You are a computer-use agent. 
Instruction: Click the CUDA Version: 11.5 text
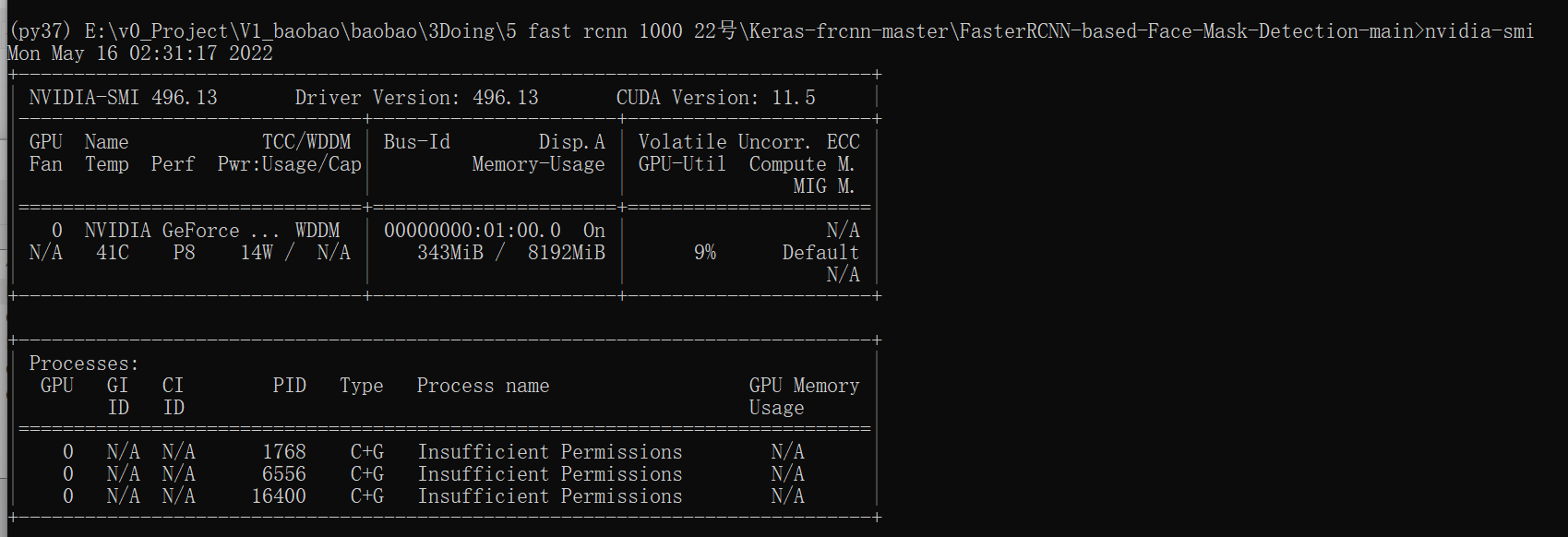point(715,98)
